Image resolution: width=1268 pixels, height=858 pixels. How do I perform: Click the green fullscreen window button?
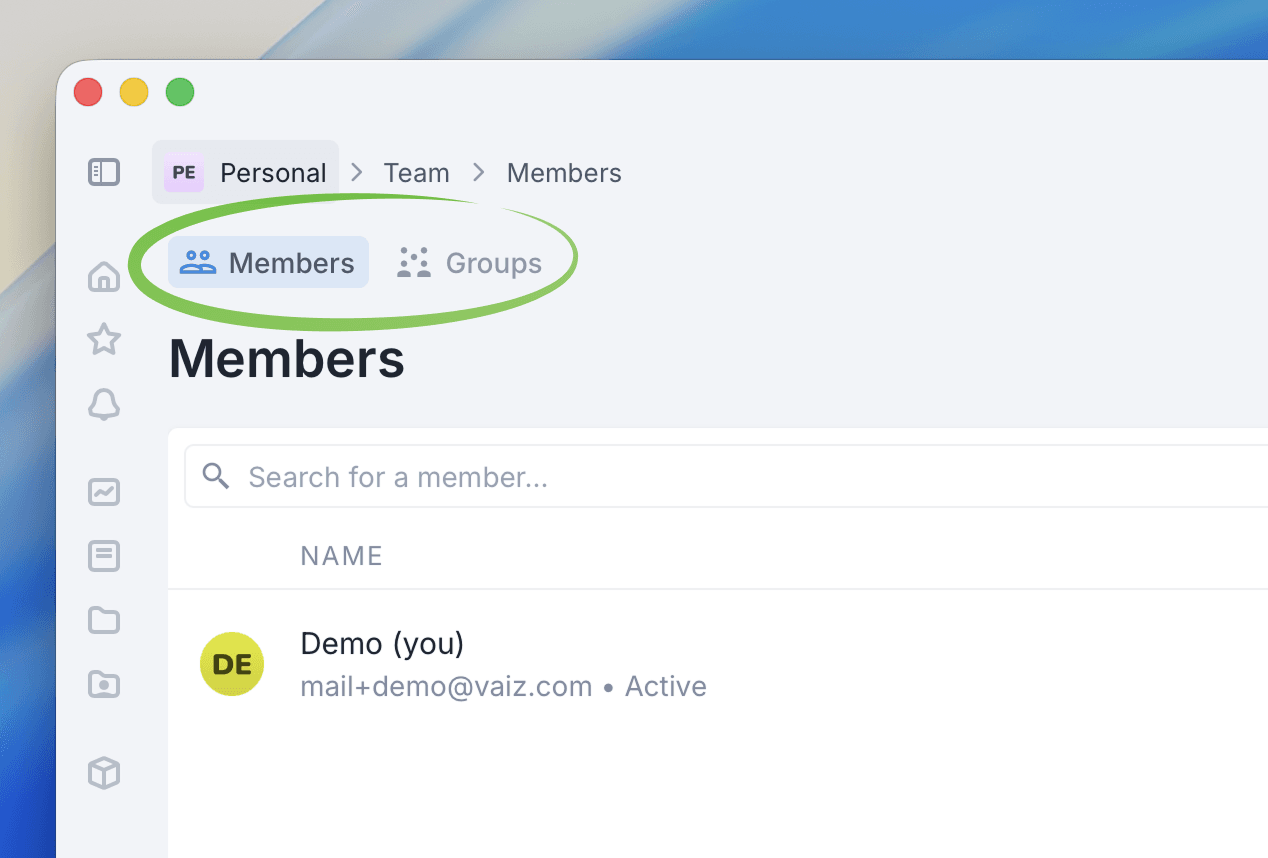coord(180,93)
